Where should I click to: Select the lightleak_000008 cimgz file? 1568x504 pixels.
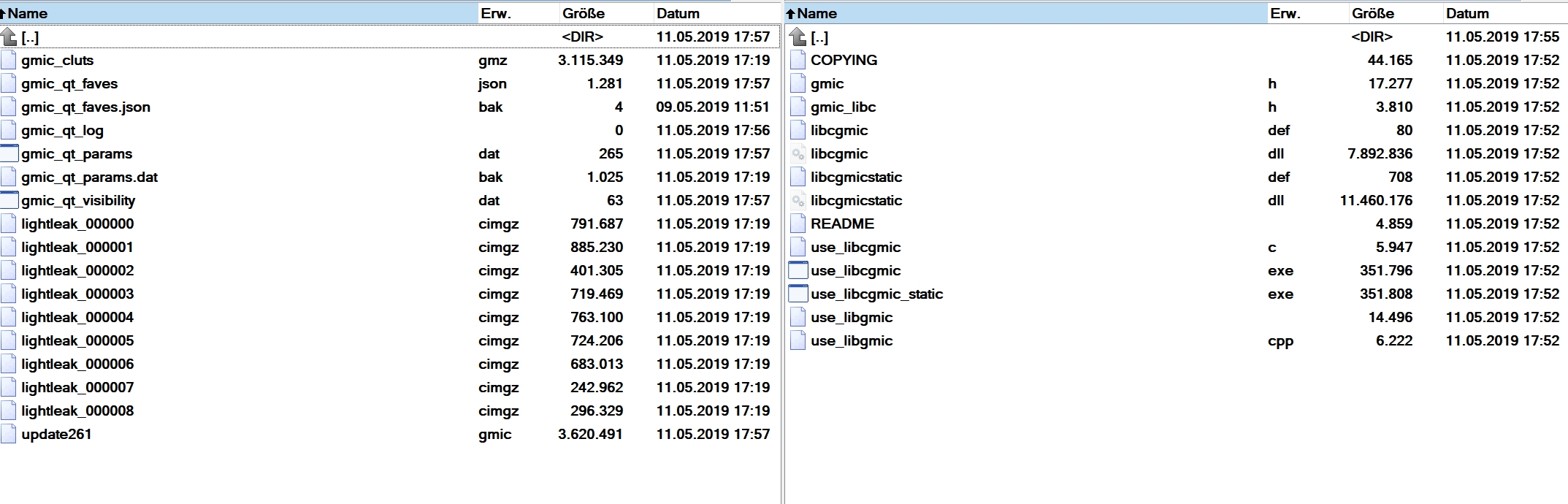(77, 411)
